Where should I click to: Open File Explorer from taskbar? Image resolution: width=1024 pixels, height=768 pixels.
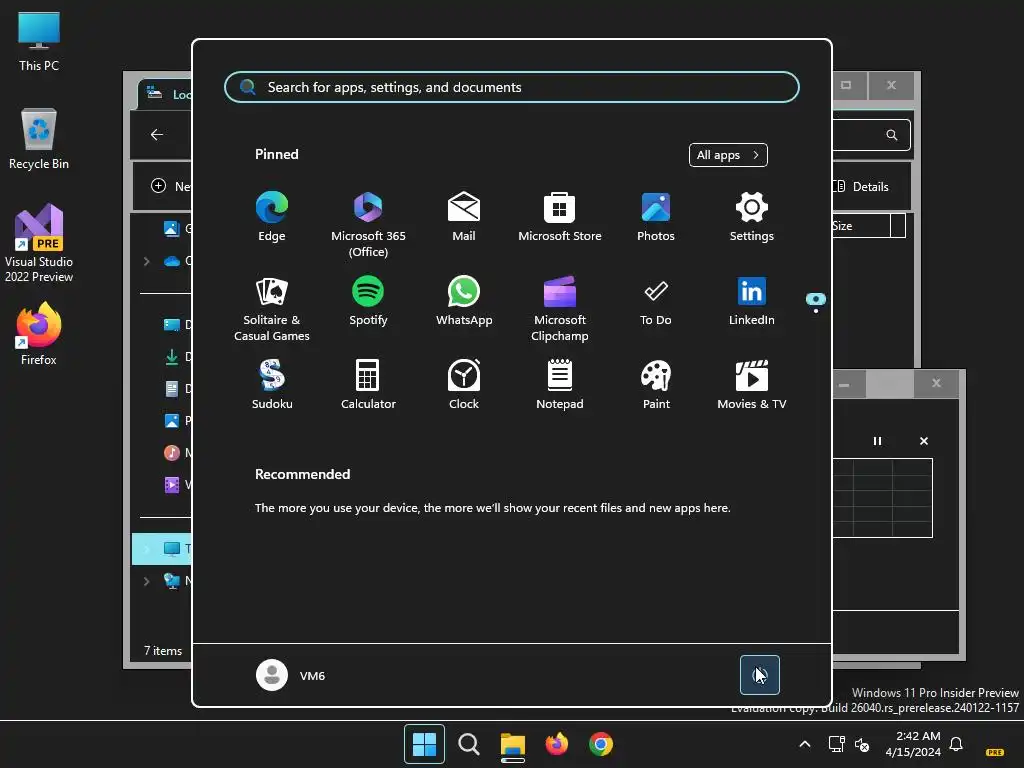(513, 744)
